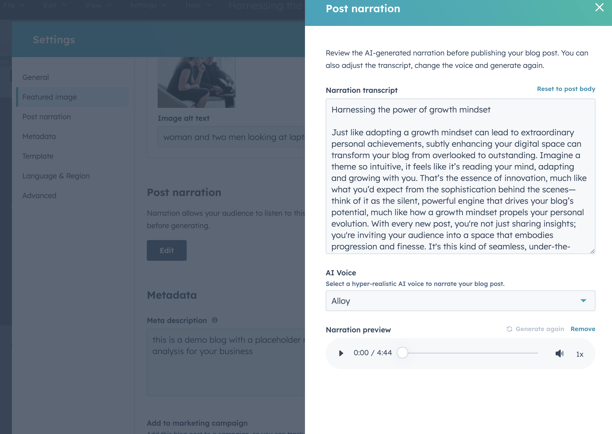Image resolution: width=612 pixels, height=434 pixels.
Task: Go to Language & Region settings
Action: (56, 176)
